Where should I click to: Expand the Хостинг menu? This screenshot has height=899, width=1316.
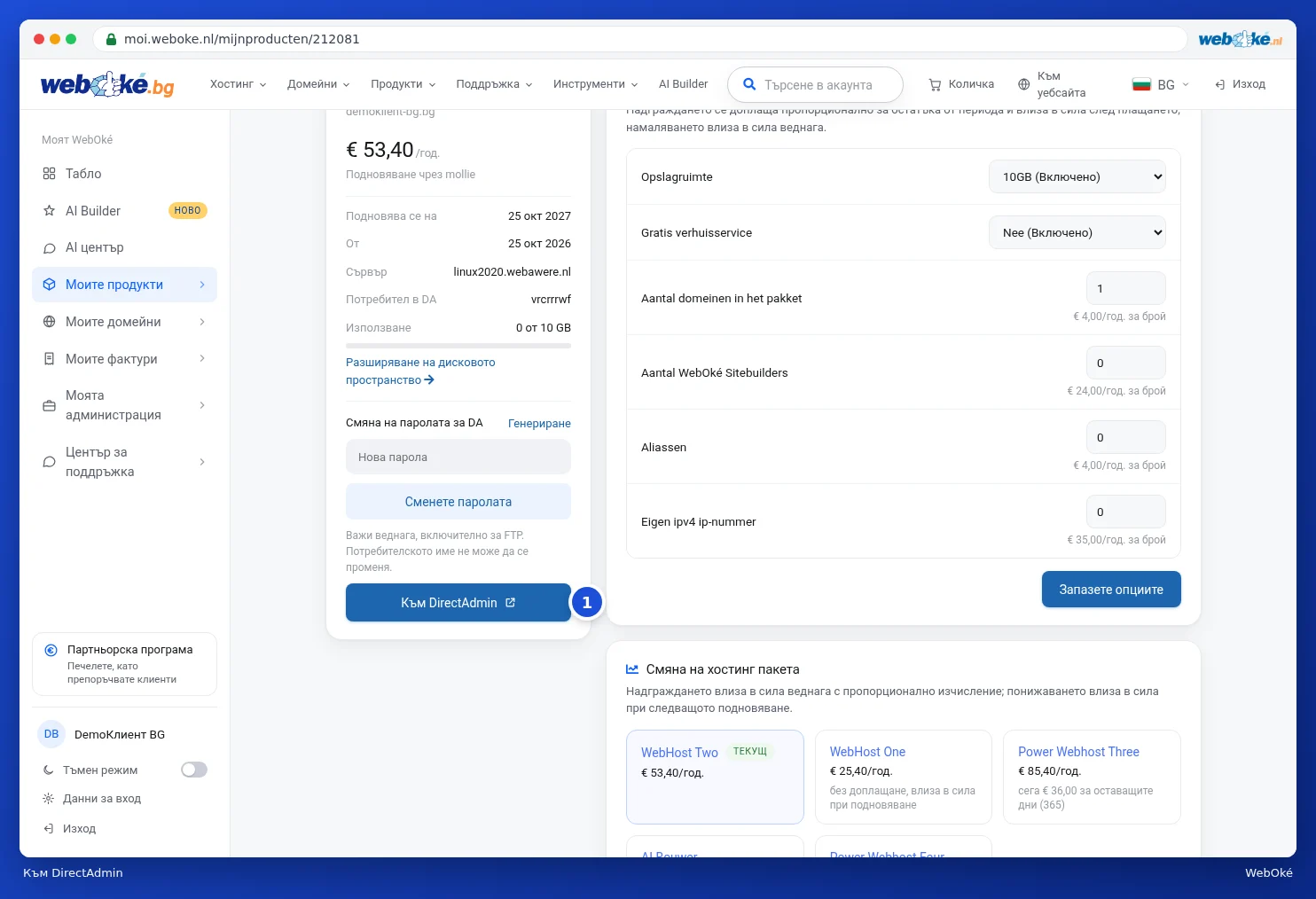pos(238,84)
